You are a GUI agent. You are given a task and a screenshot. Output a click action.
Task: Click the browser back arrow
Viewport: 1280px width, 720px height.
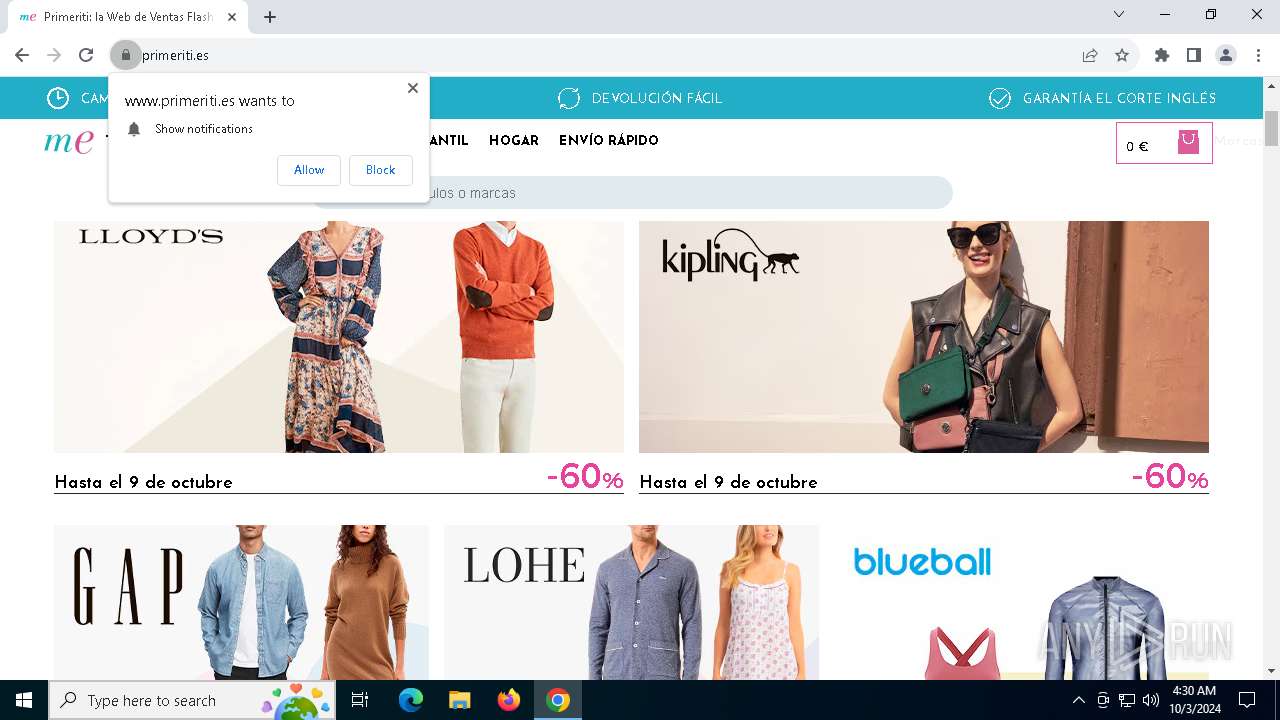pyautogui.click(x=22, y=55)
